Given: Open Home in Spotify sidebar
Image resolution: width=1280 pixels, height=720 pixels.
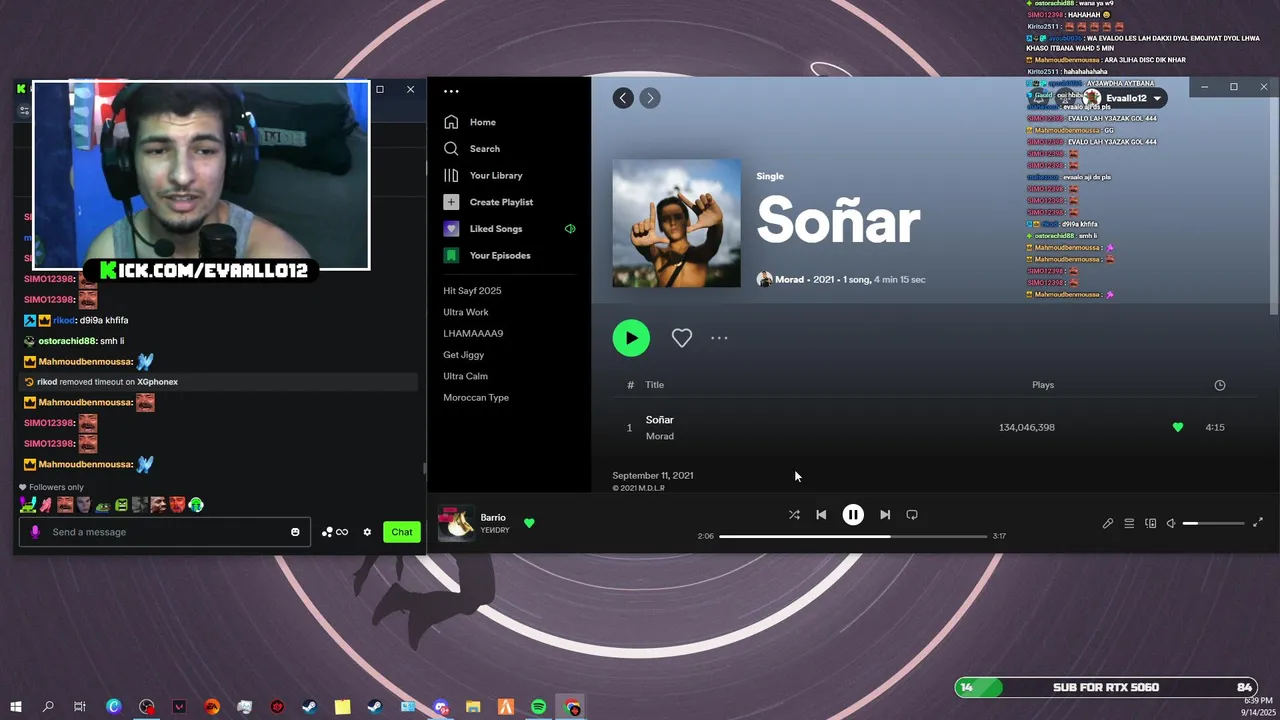Looking at the screenshot, I should [x=470, y=122].
